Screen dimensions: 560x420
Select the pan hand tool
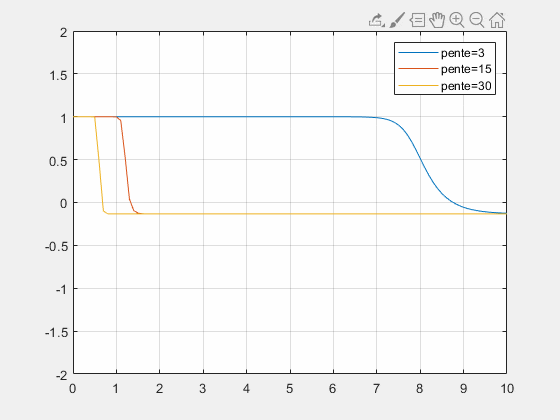point(437,20)
